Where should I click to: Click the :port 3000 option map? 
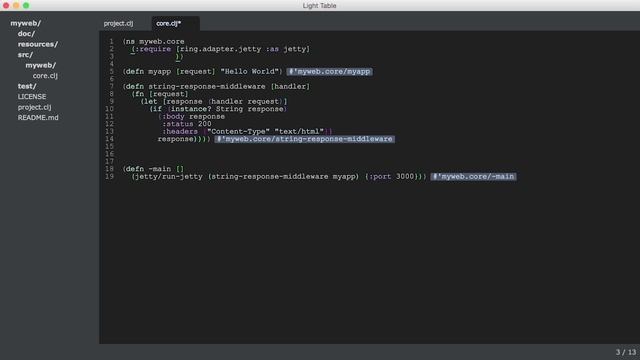pyautogui.click(x=391, y=177)
